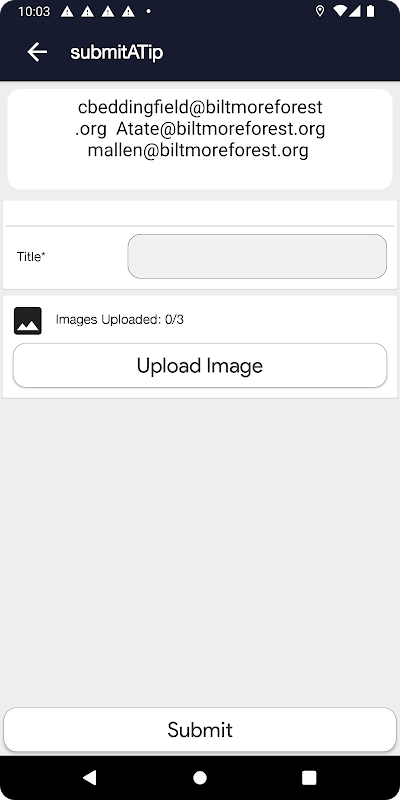400x800 pixels.
Task: Tap the first warning triangle notification icon
Action: [67, 11]
